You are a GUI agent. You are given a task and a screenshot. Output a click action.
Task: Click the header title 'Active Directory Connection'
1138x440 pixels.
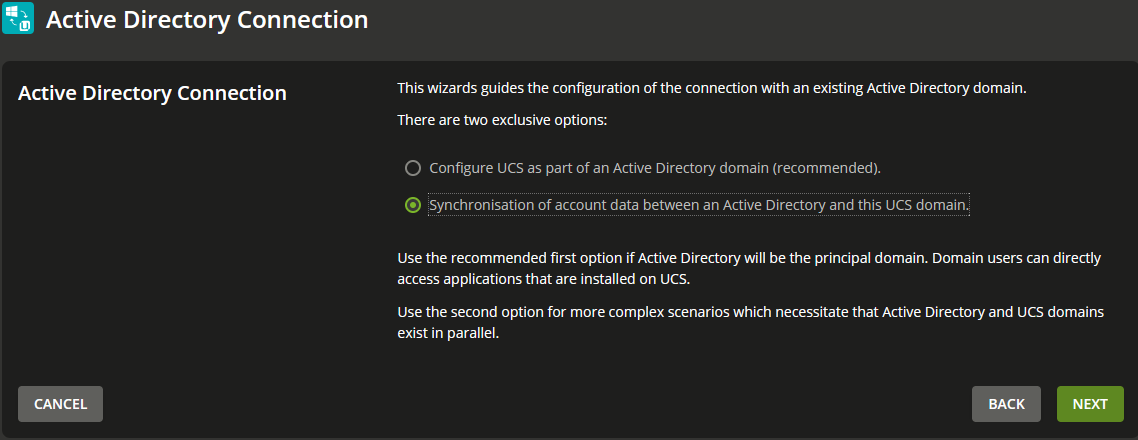click(207, 20)
